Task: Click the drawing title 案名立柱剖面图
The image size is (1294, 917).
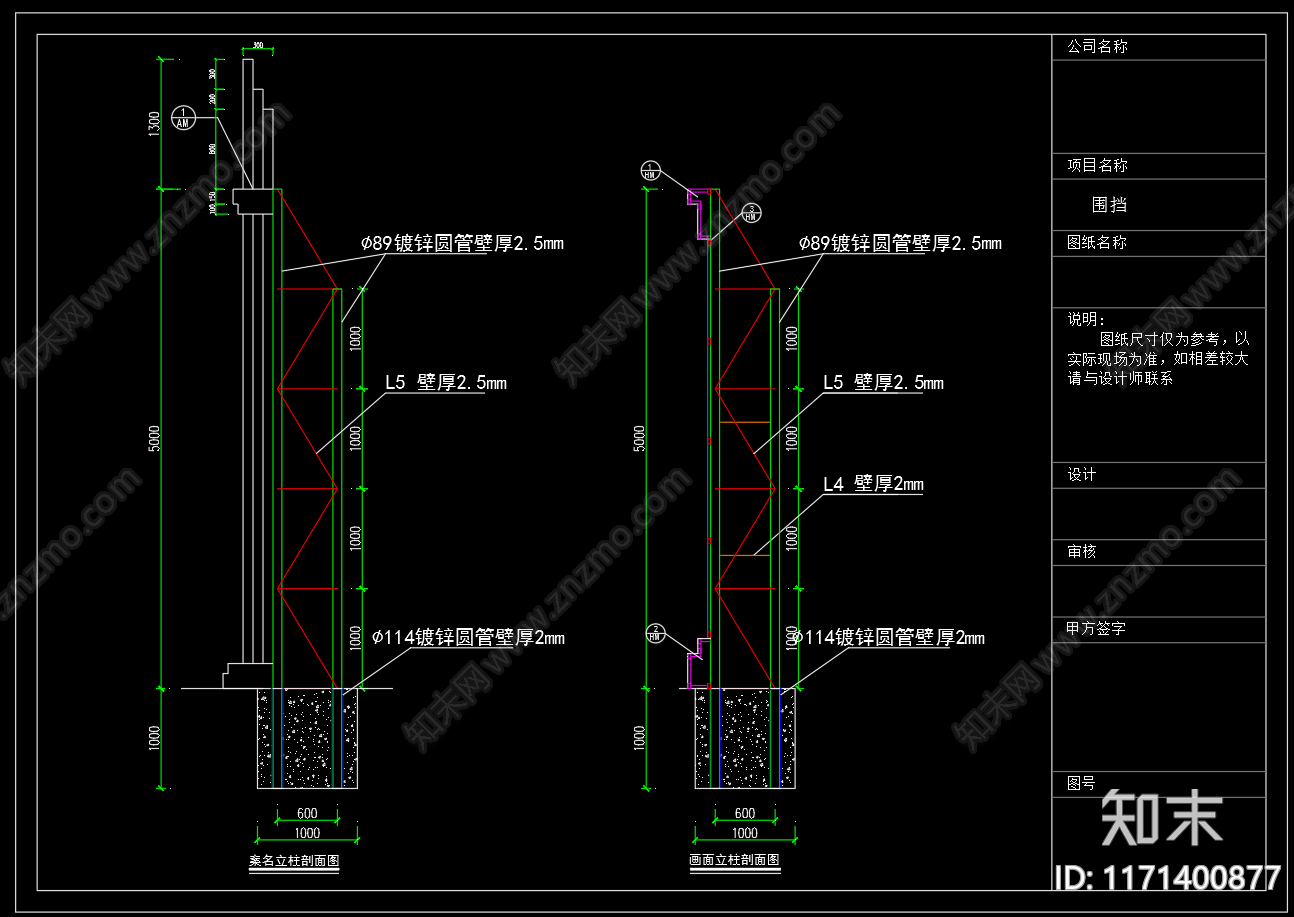Action: (293, 860)
